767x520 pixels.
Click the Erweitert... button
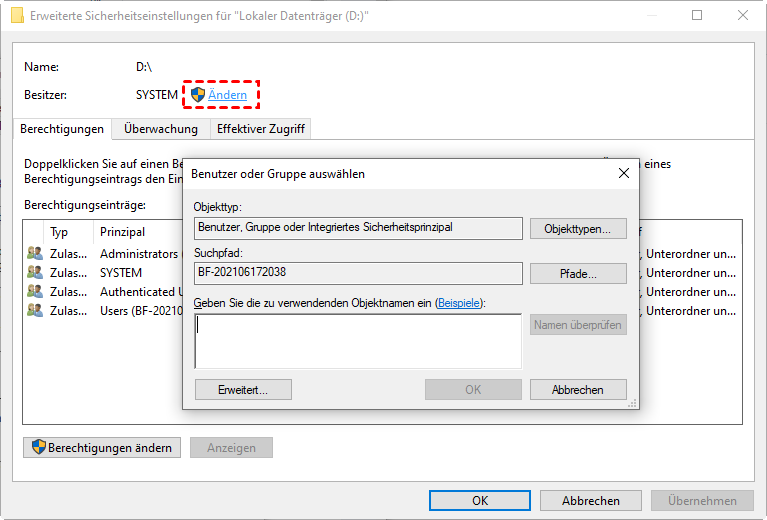click(243, 390)
